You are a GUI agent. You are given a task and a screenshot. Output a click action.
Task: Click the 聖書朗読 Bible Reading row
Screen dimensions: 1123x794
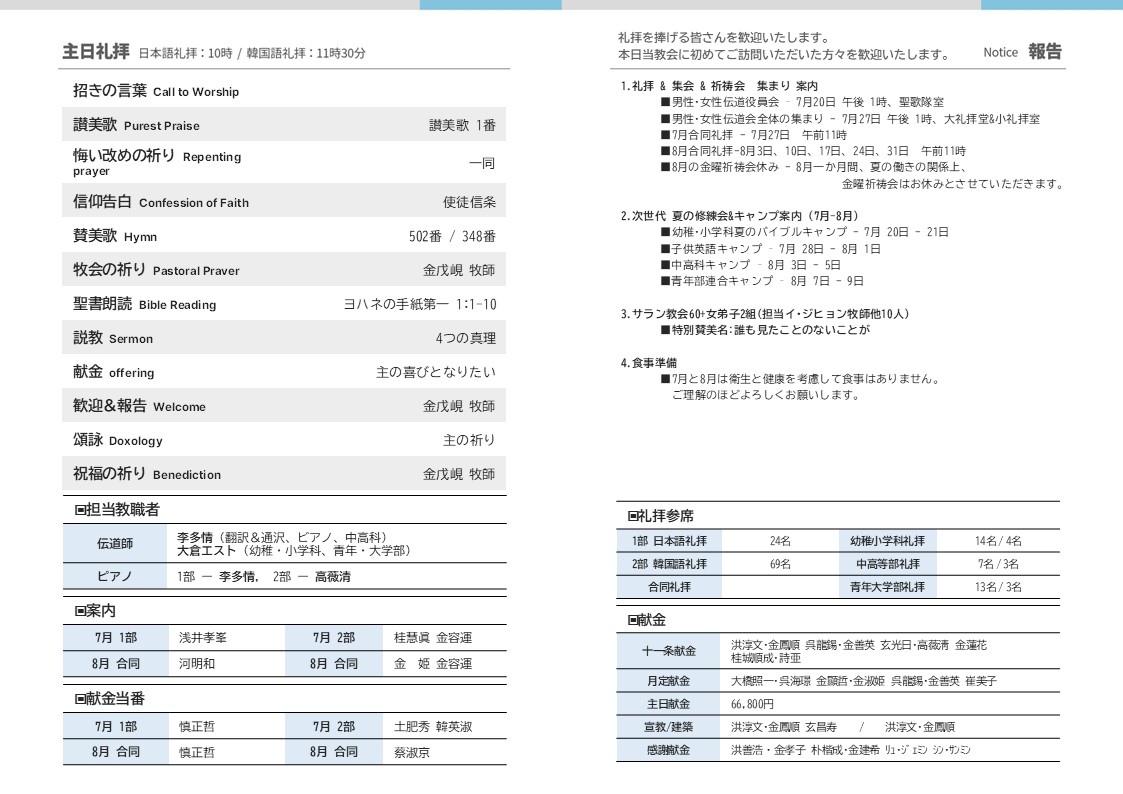(x=284, y=304)
